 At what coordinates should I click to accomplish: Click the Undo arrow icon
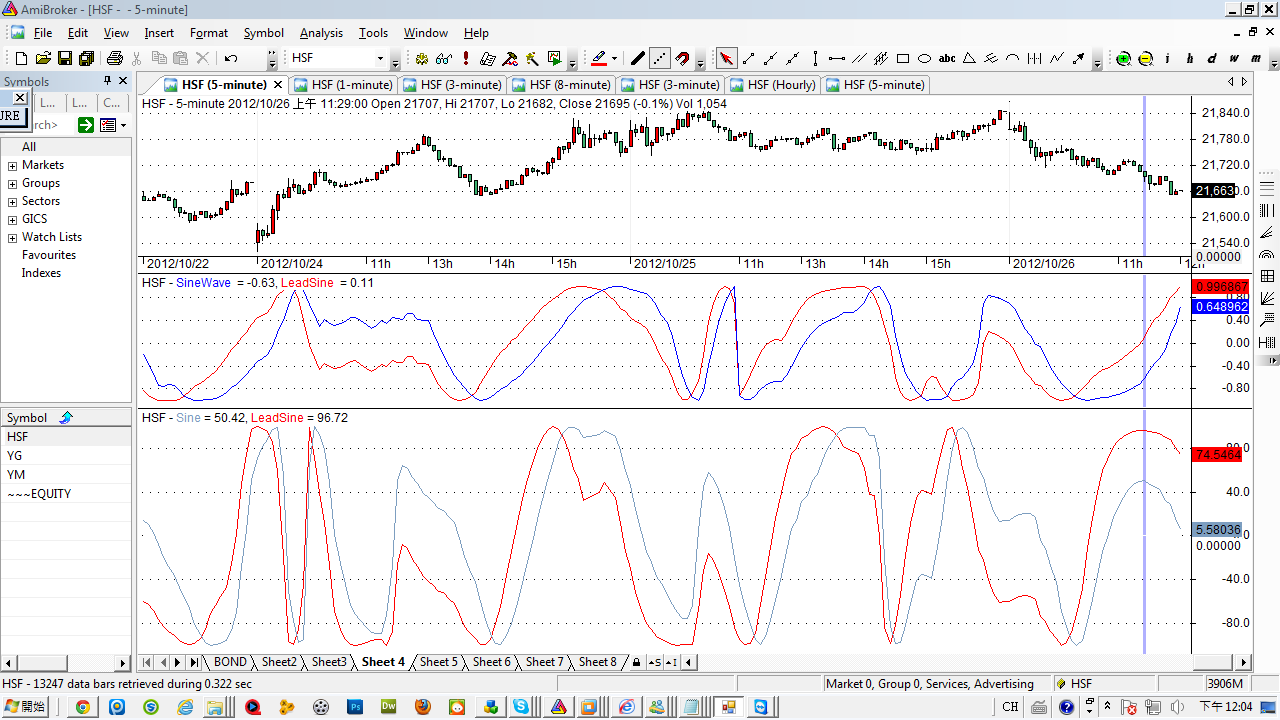(x=231, y=59)
